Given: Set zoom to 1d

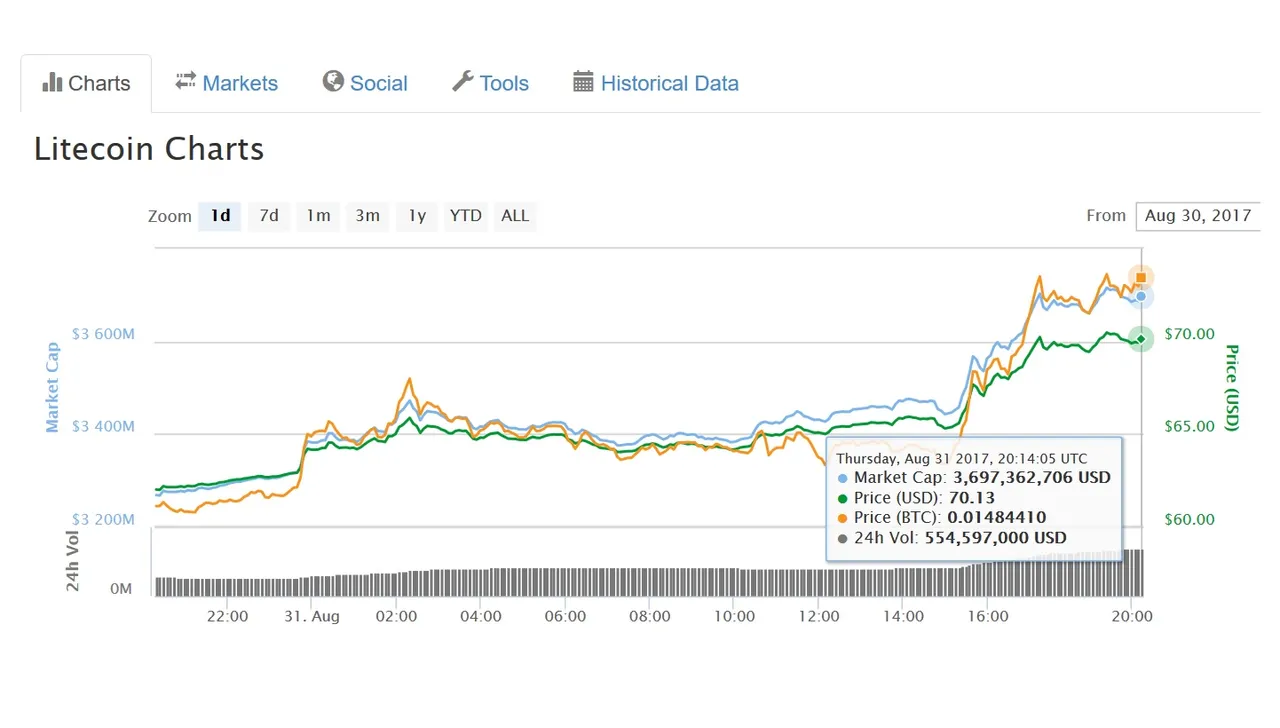Looking at the screenshot, I should [220, 216].
